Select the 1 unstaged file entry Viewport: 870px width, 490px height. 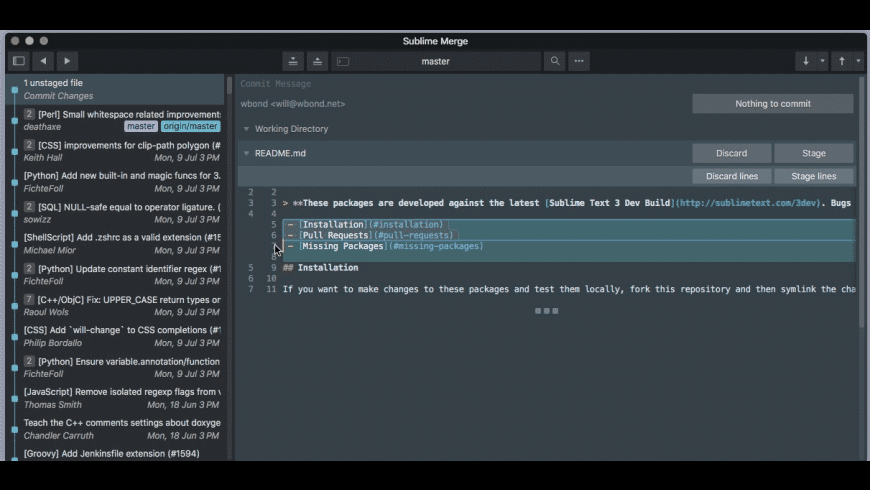coord(115,89)
